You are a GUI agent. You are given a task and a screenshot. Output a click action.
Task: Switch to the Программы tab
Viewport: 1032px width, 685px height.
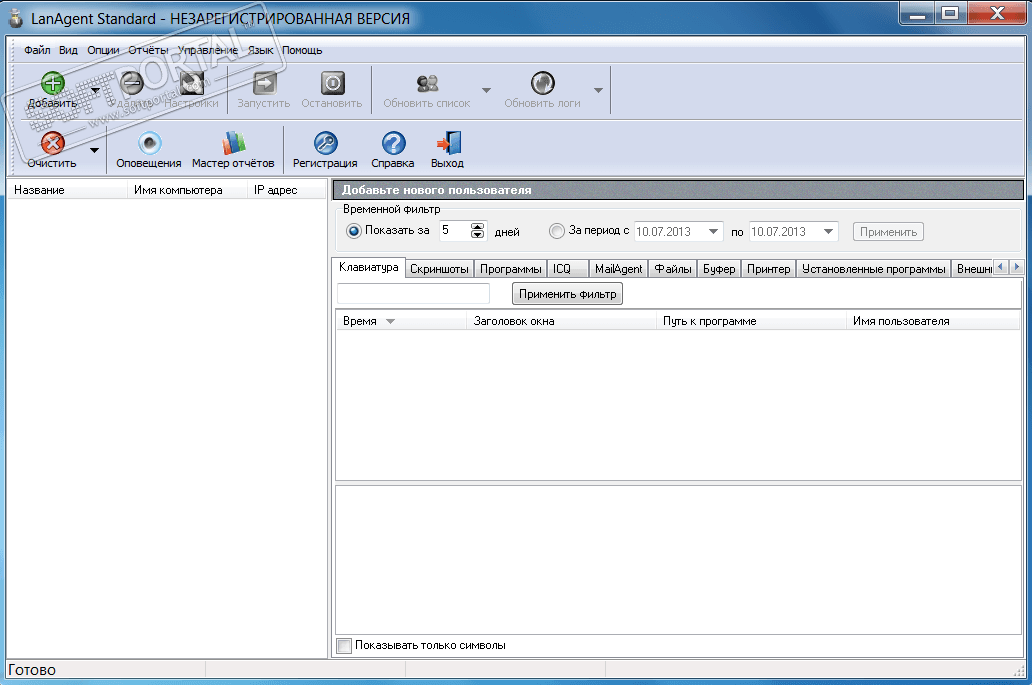pos(511,268)
